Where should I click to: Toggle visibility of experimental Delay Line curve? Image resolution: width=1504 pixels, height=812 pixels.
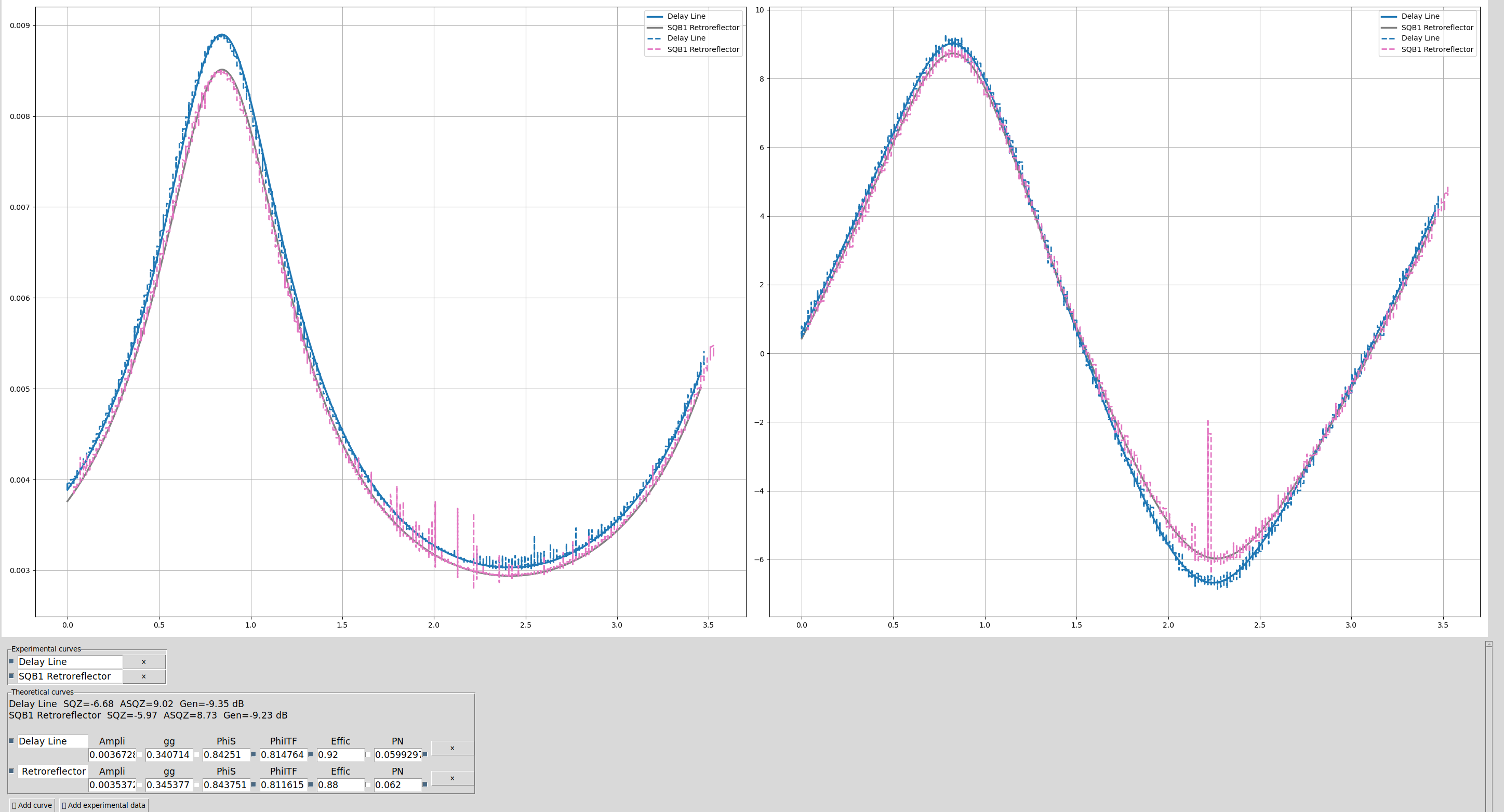11,661
